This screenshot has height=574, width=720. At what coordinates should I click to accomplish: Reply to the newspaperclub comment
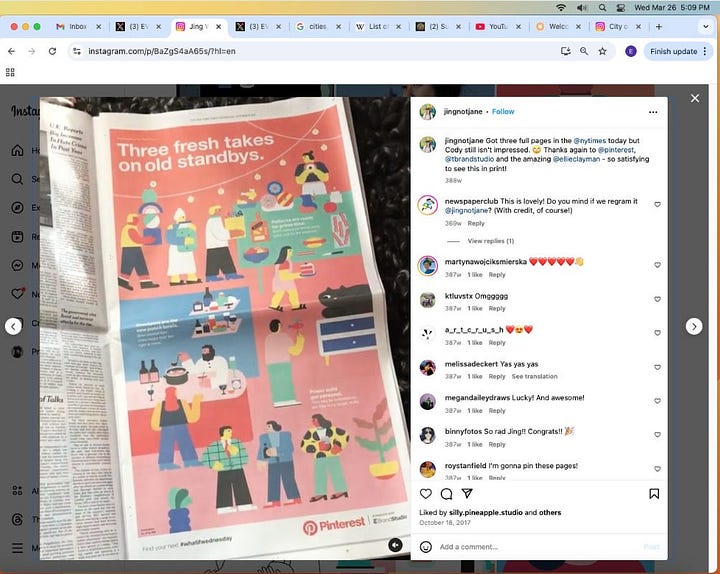[x=476, y=224]
